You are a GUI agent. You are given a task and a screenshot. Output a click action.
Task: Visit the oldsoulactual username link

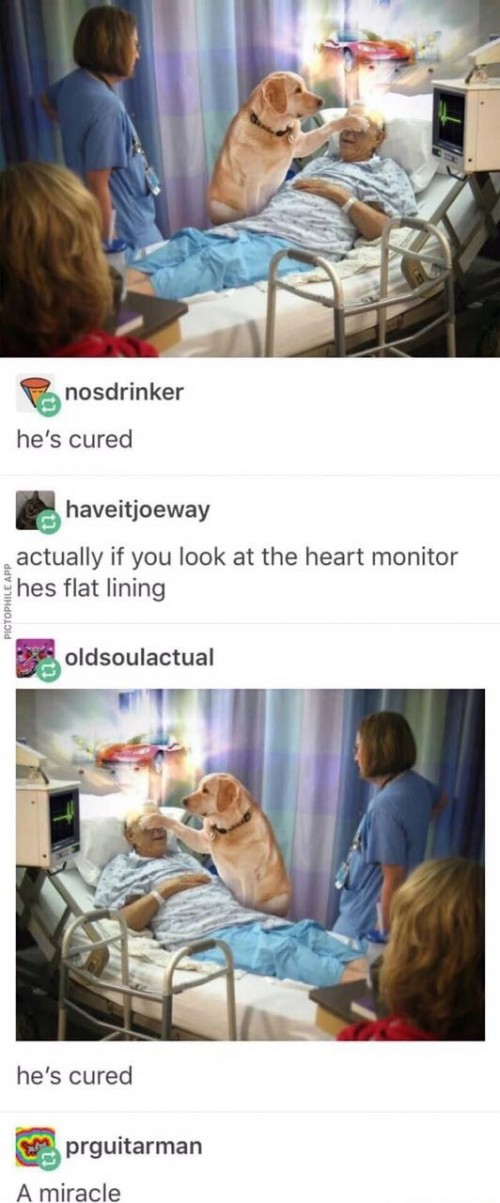coord(139,658)
